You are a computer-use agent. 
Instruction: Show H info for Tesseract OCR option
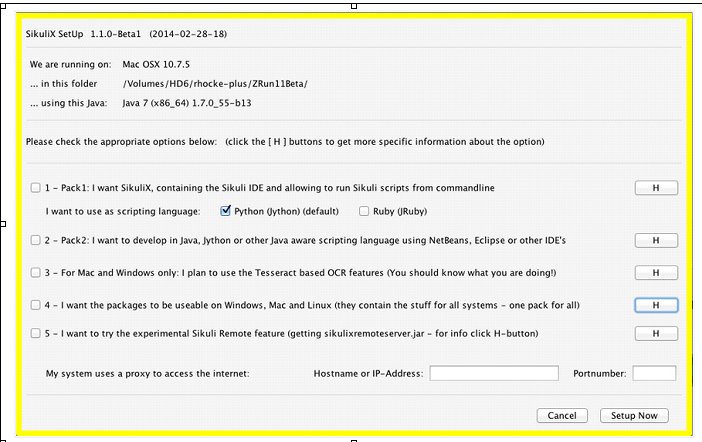click(x=656, y=273)
